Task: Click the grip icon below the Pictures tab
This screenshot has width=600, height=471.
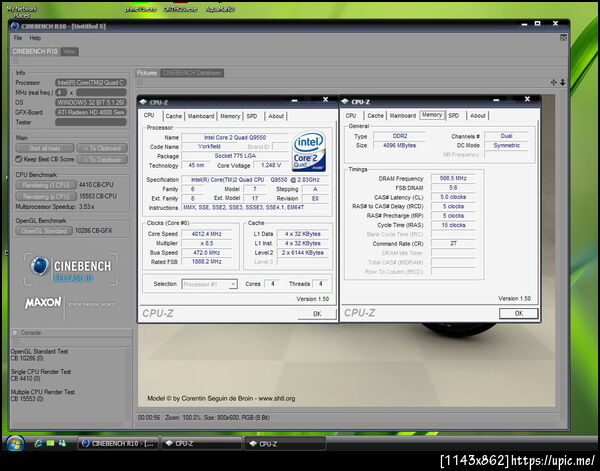Action: (140, 81)
